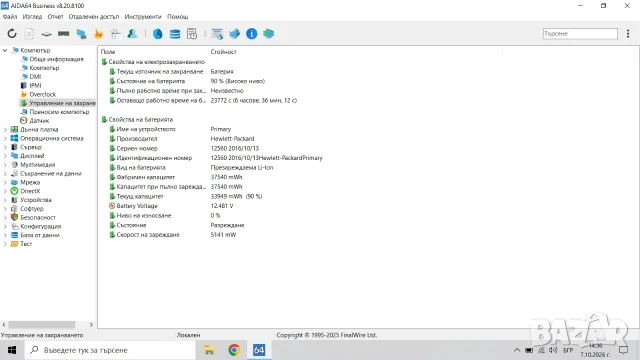Click the blue bird-shaped toolbar icon
This screenshot has width=640, height=360.
[x=234, y=33]
